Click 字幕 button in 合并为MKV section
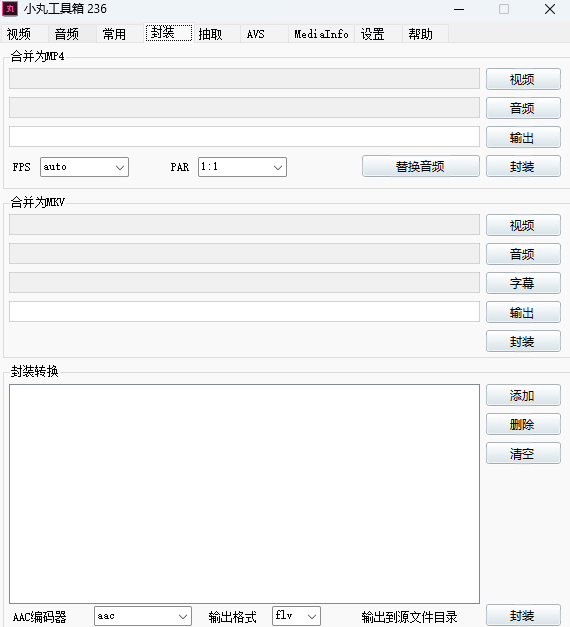Image resolution: width=570 pixels, height=627 pixels. (x=523, y=283)
